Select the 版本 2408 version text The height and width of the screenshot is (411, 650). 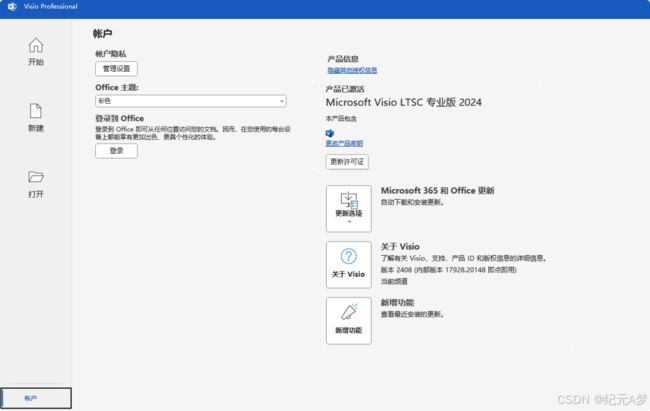click(x=449, y=270)
